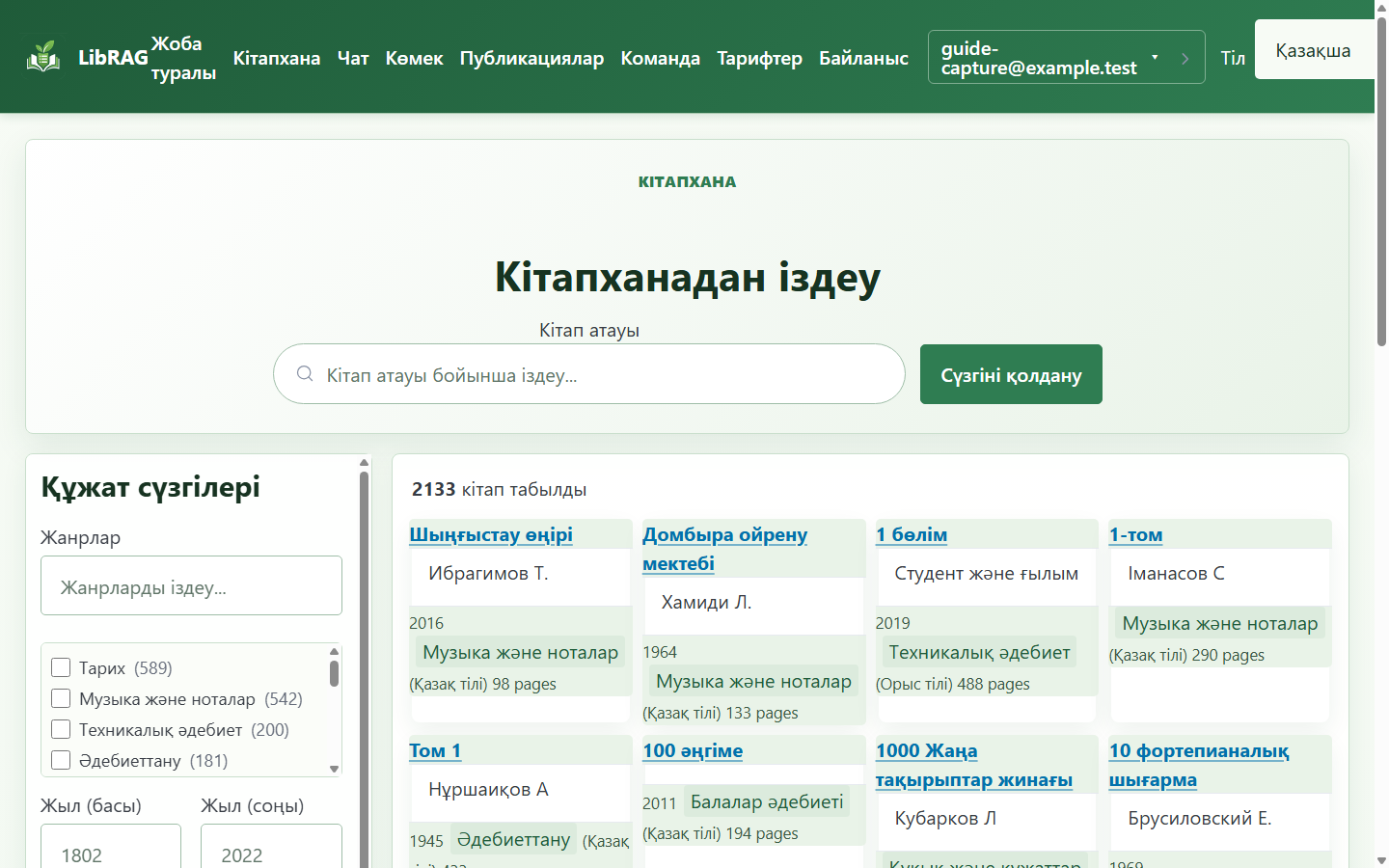
Task: Click the LibRAG book logo icon
Action: (43, 57)
